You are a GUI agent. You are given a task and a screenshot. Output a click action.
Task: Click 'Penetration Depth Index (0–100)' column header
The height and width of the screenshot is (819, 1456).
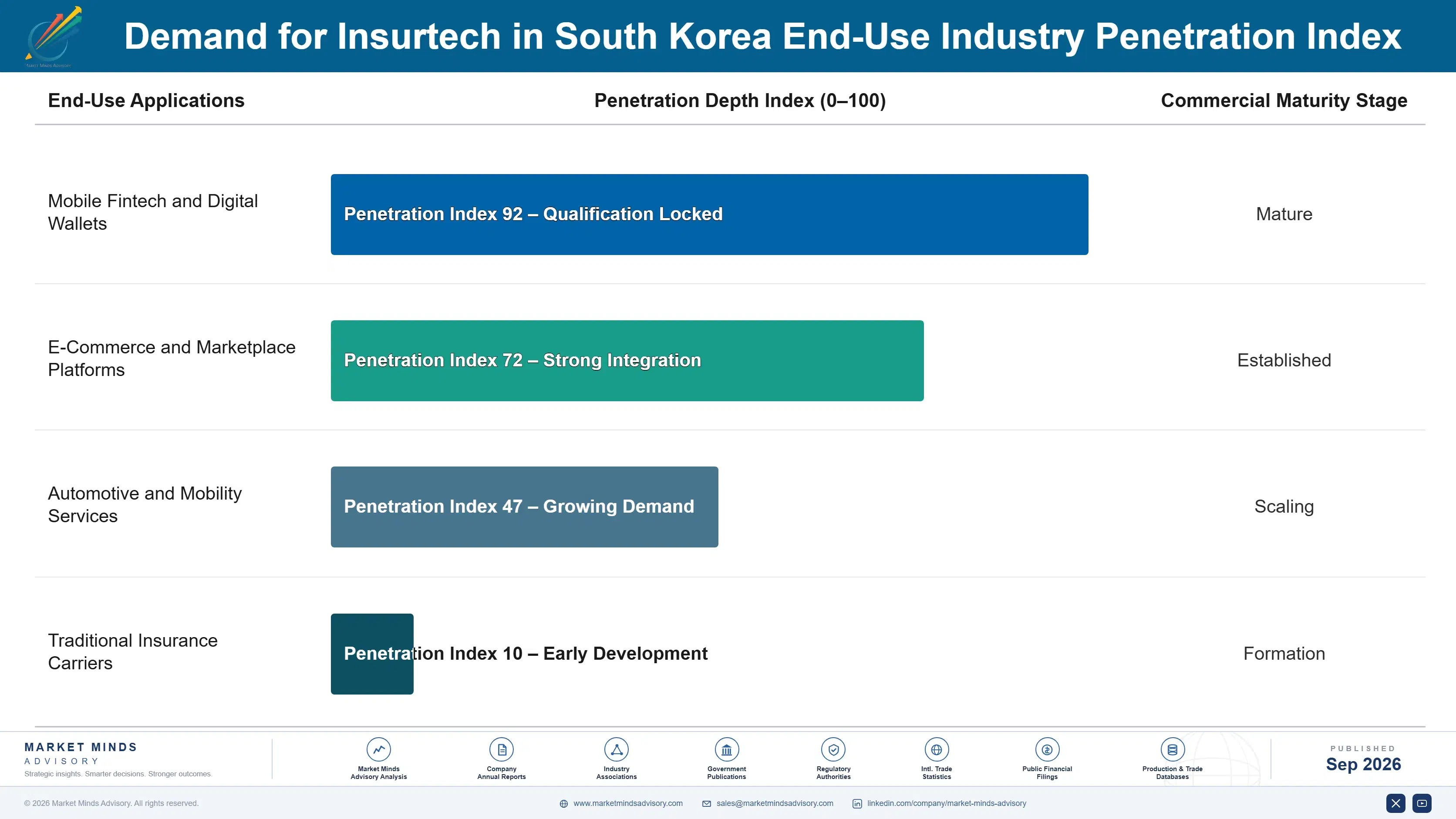[740, 101]
